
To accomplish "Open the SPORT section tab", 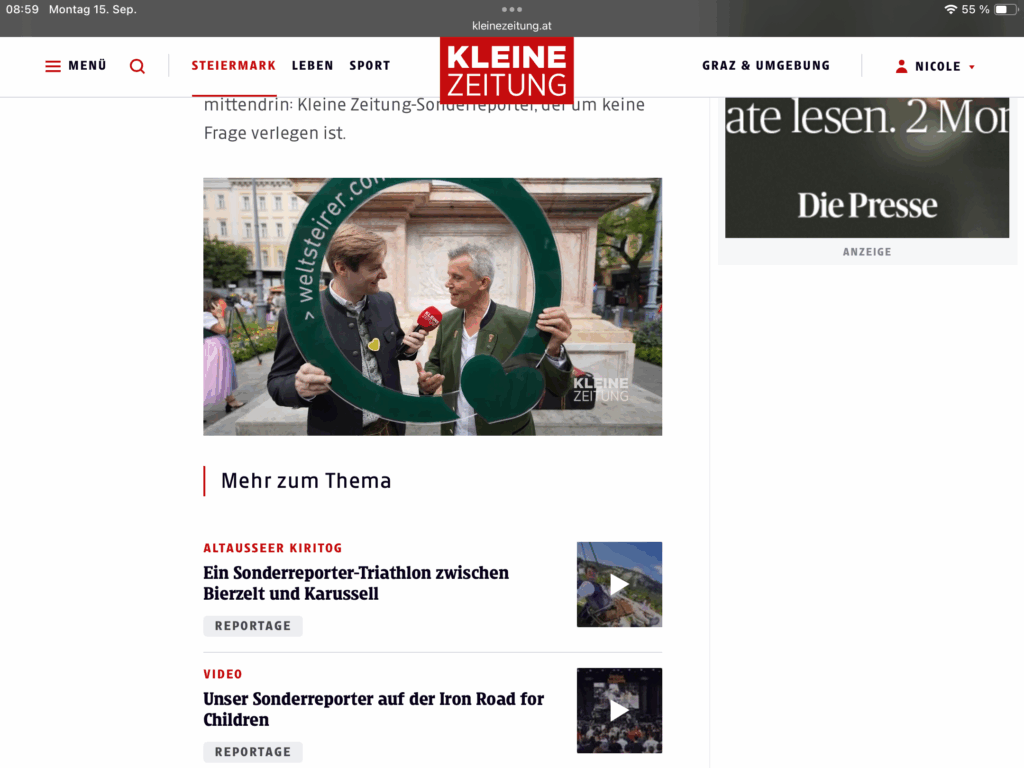I will tap(370, 65).
